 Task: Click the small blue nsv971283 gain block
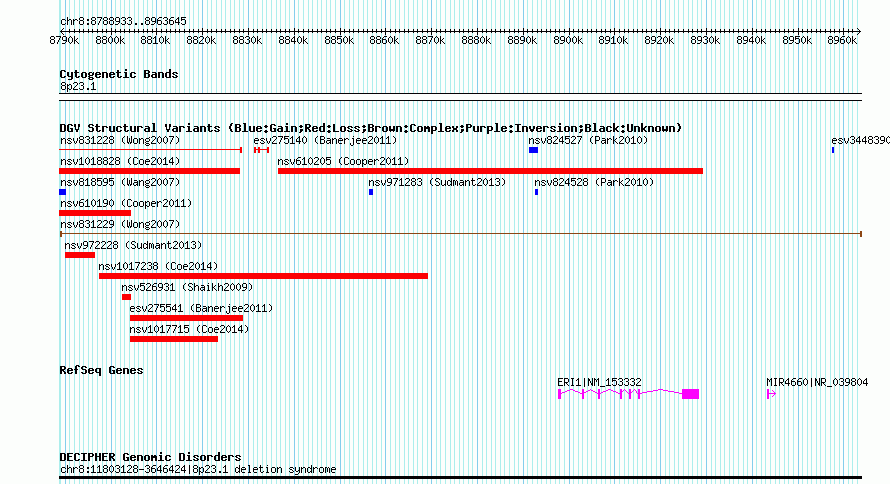tap(371, 192)
